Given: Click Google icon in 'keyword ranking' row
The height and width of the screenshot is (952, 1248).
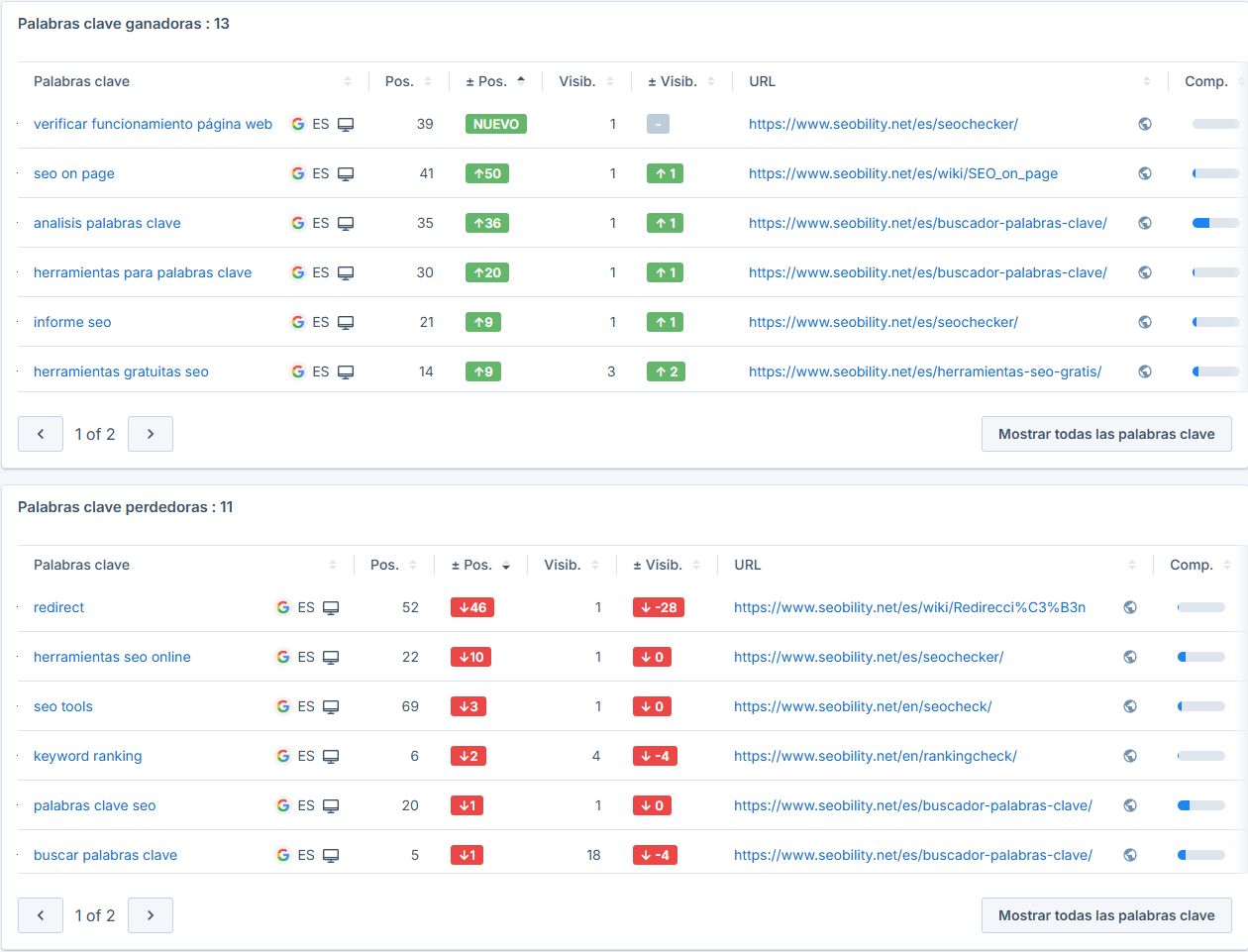Looking at the screenshot, I should pos(282,756).
